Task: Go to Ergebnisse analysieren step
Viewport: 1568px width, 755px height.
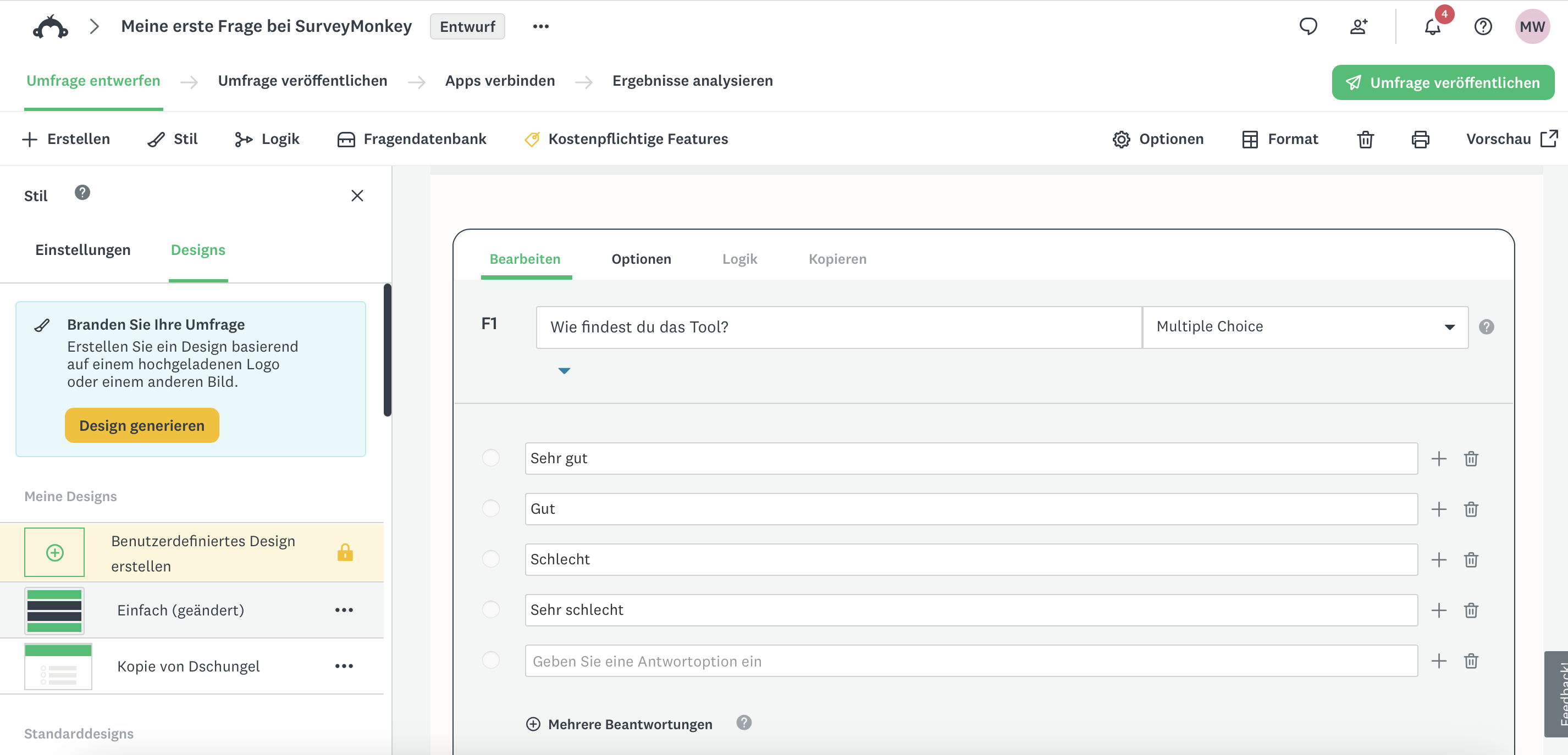Action: pyautogui.click(x=692, y=81)
